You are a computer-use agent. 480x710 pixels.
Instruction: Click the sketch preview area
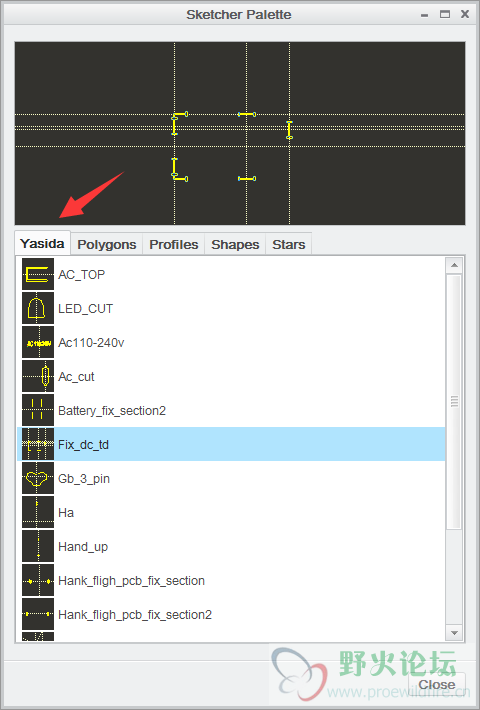(240, 133)
